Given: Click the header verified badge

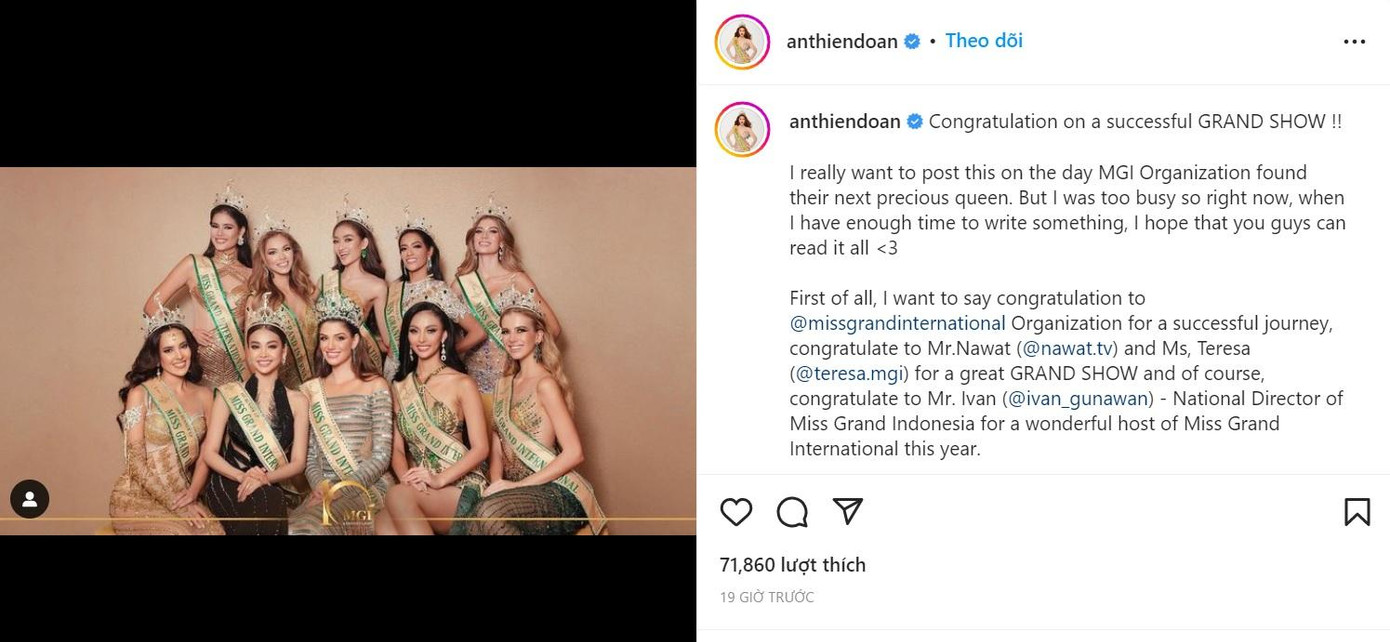Looking at the screenshot, I should [x=912, y=42].
